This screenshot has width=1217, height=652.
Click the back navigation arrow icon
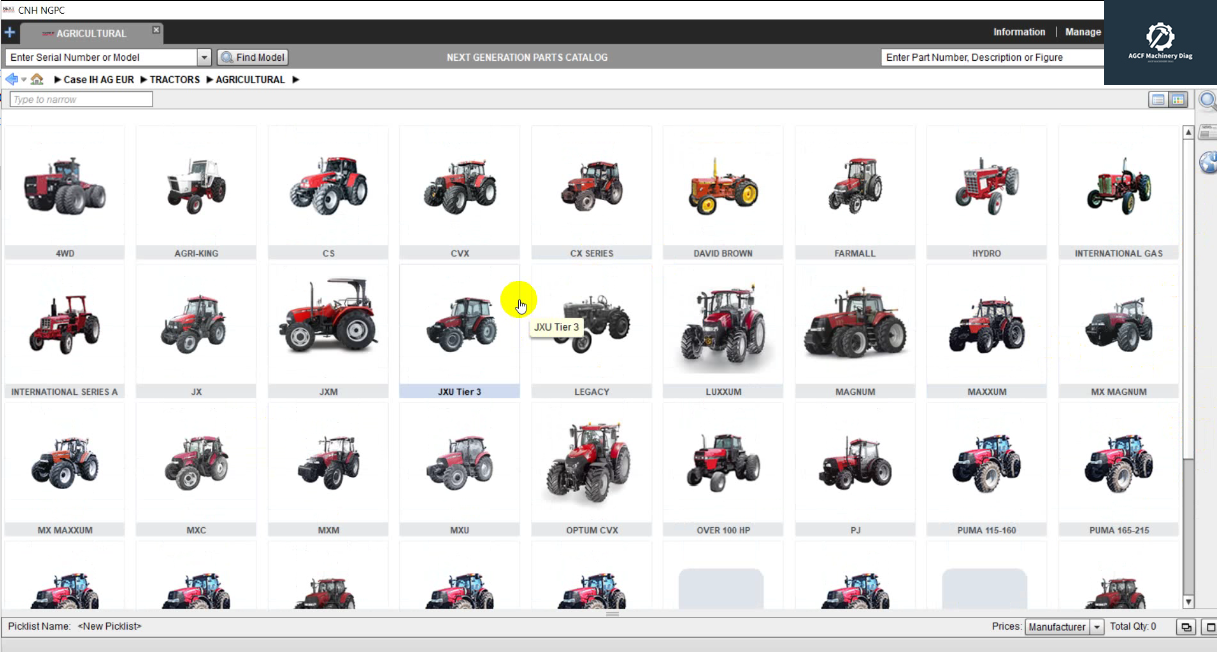[10, 79]
